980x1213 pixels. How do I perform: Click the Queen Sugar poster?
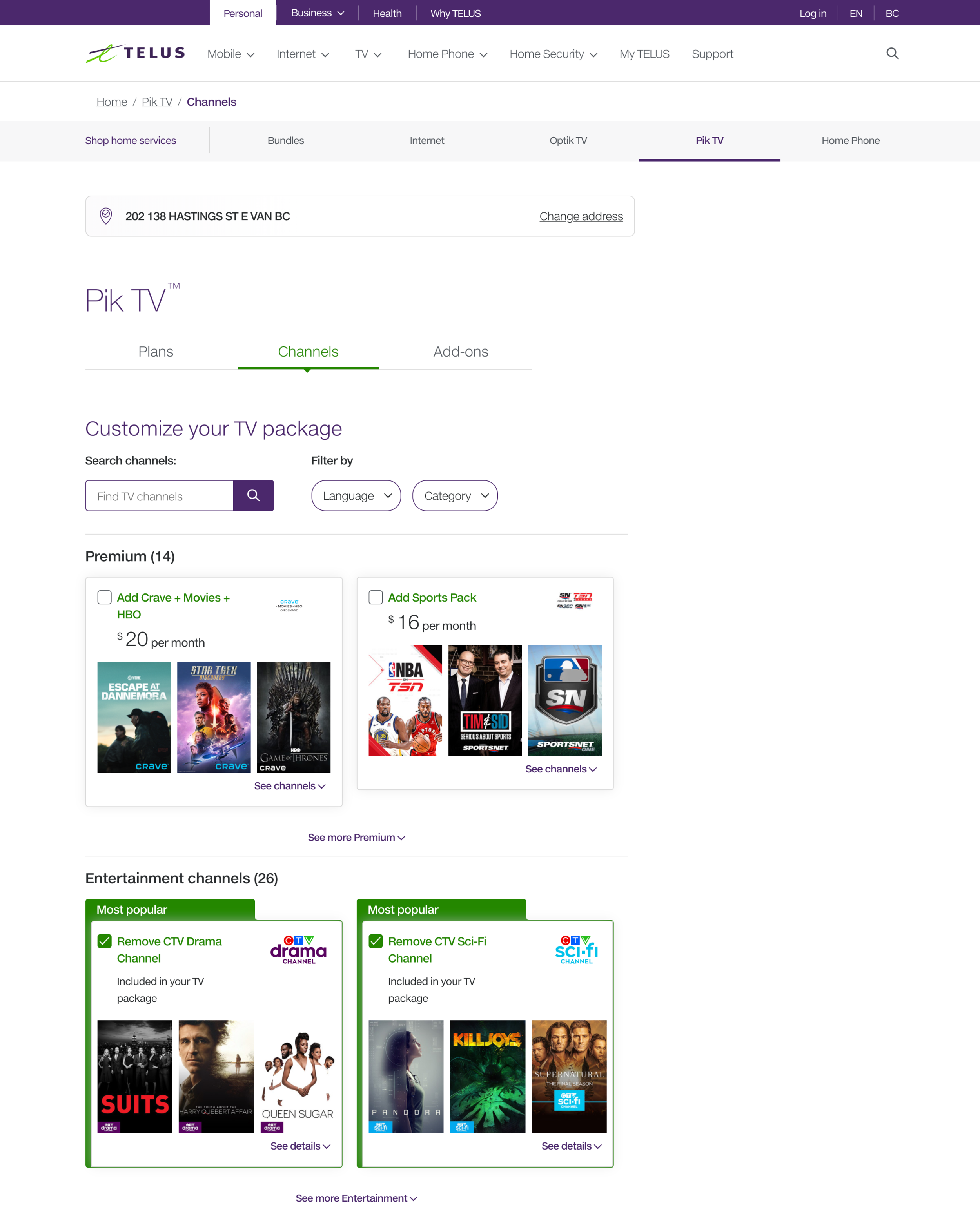(x=298, y=1076)
